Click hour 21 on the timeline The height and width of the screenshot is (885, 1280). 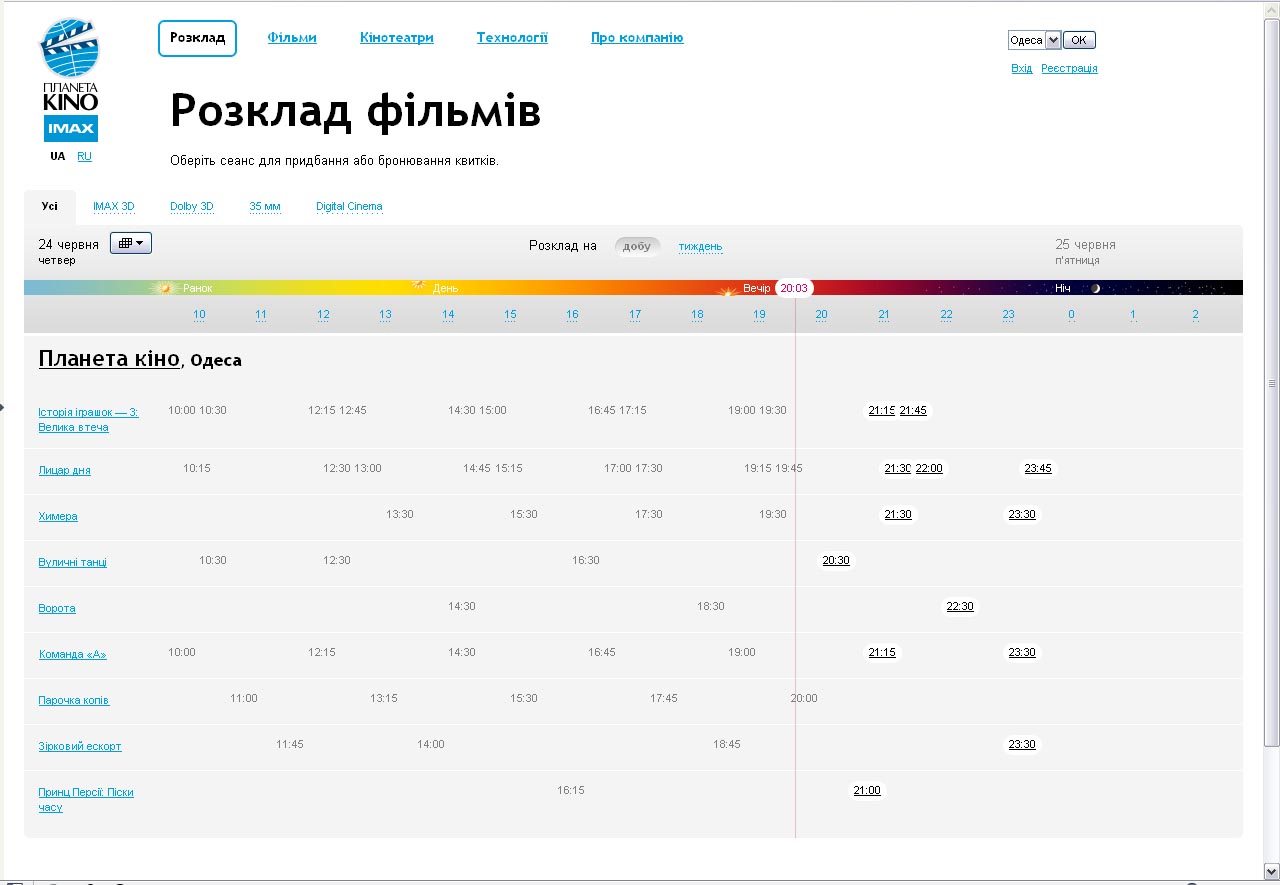(x=884, y=315)
